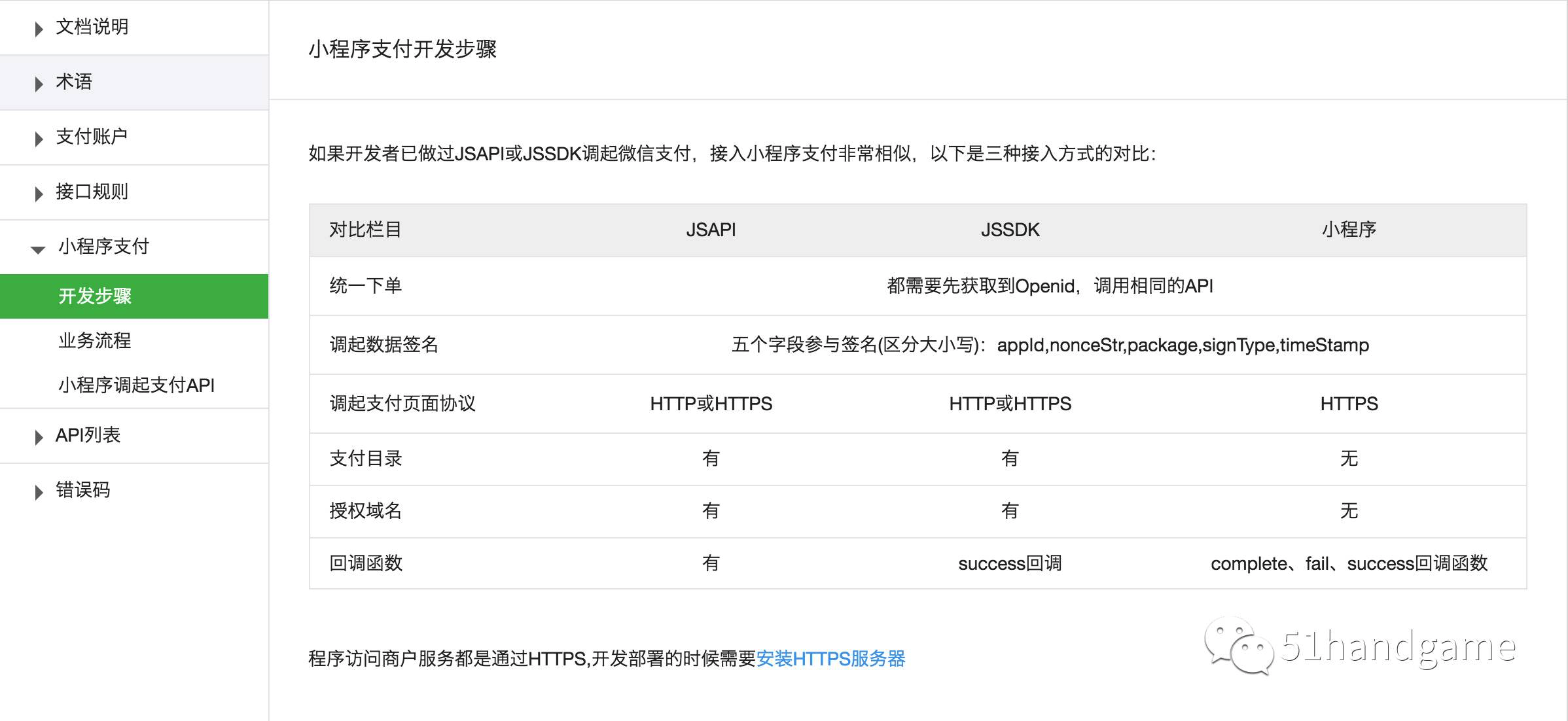Click the 对比栏目 table header
The image size is (1568, 721).
click(365, 230)
